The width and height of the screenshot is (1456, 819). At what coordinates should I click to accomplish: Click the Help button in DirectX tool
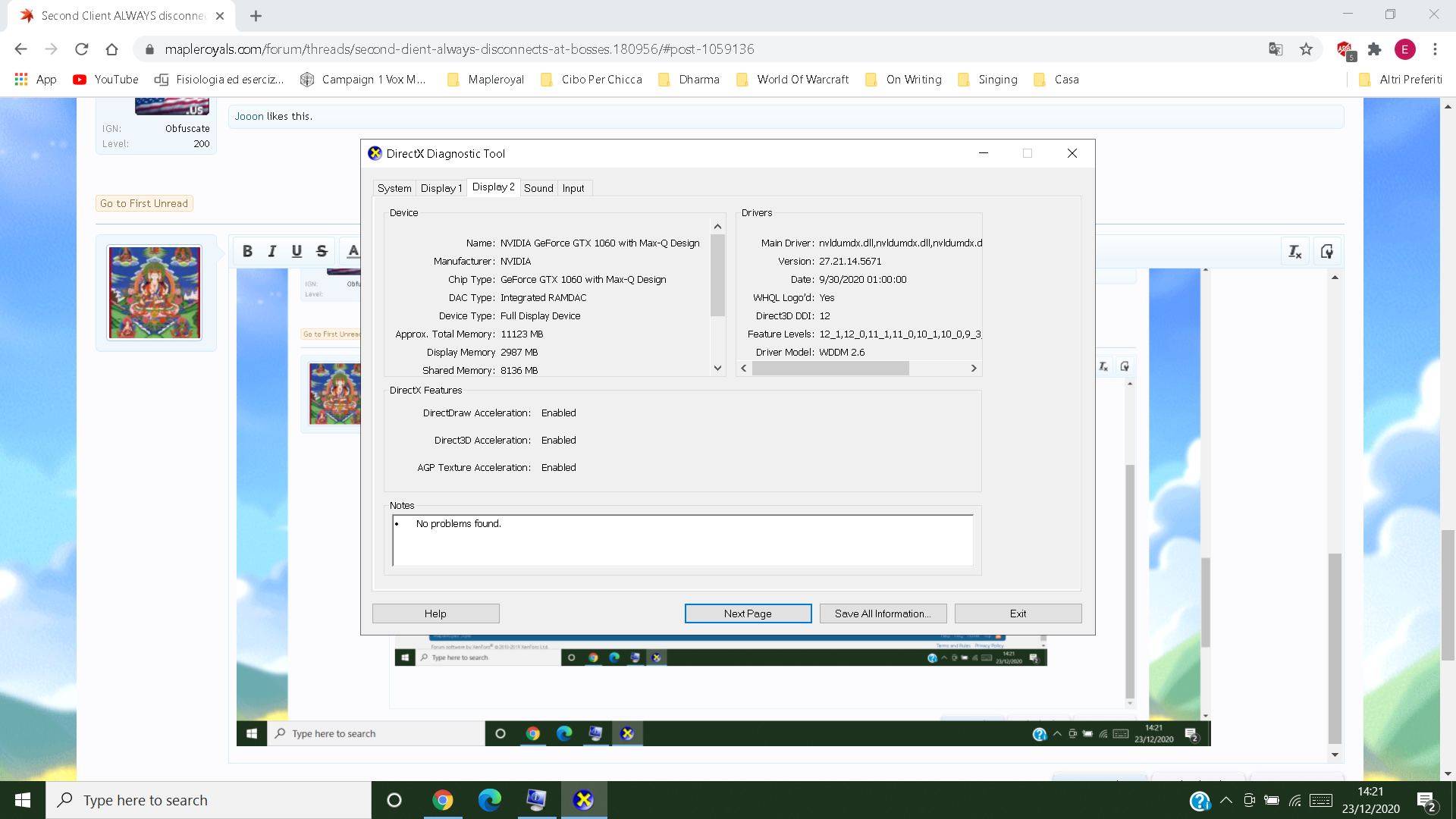(x=435, y=613)
